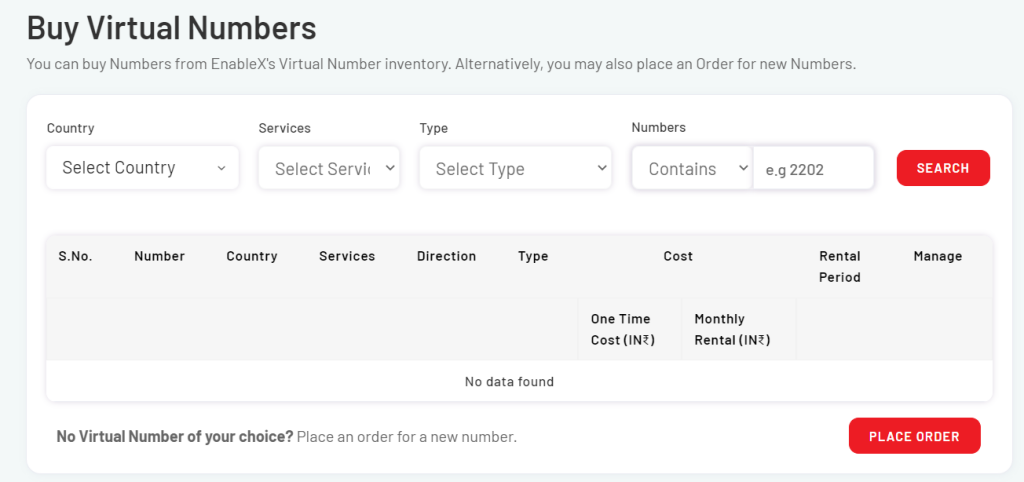1024x482 pixels.
Task: Click the 'No data found' message
Action: (x=509, y=381)
